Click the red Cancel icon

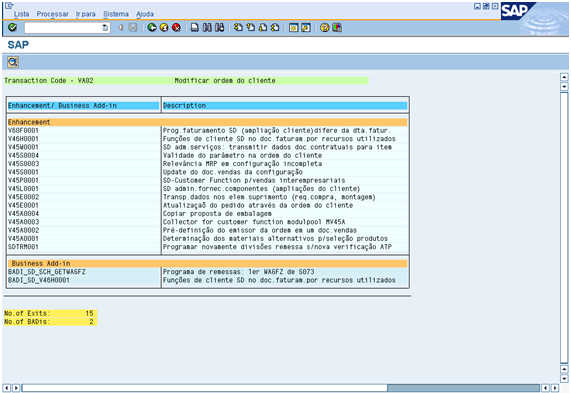coord(176,28)
